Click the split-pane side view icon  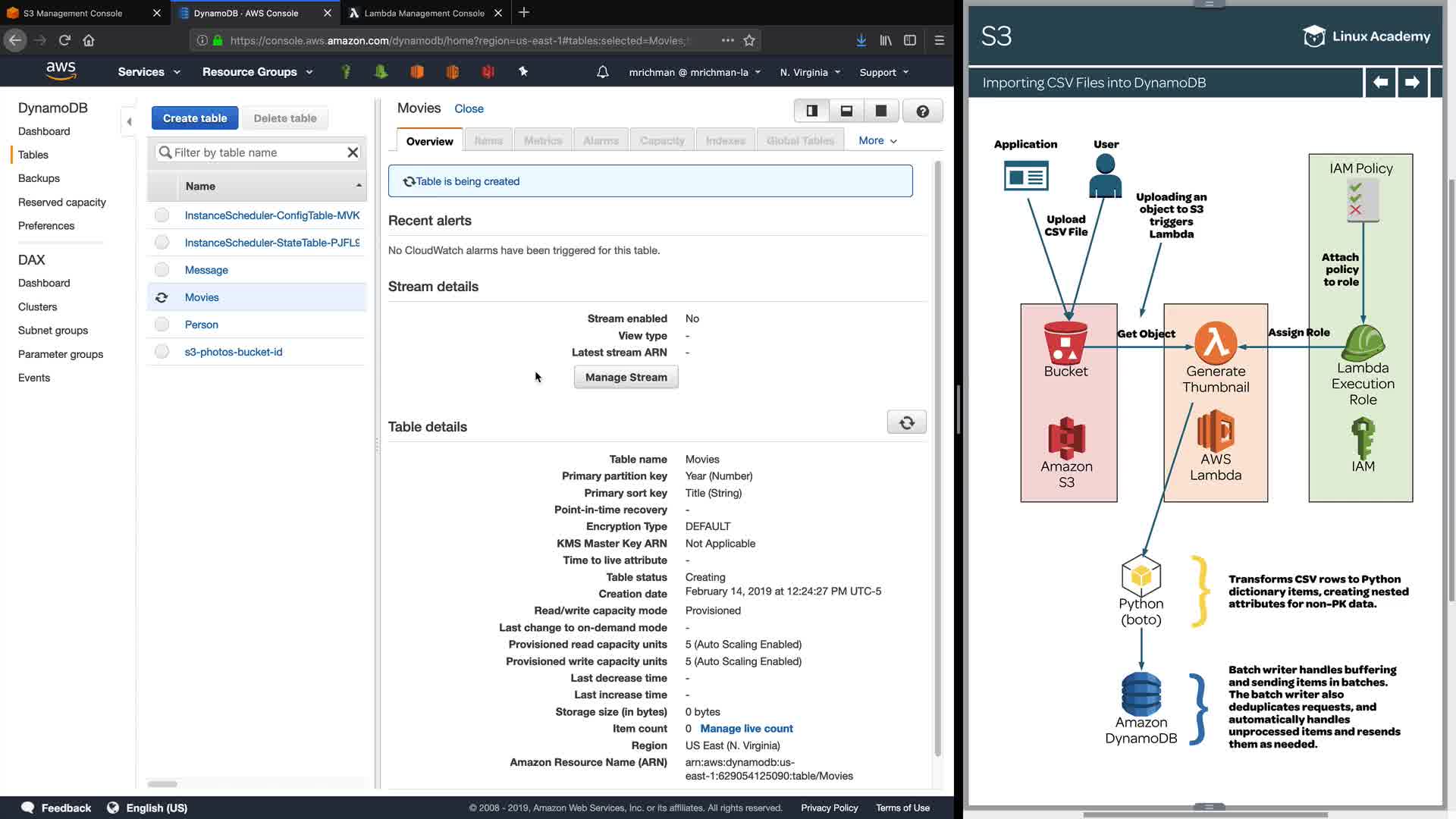point(811,111)
